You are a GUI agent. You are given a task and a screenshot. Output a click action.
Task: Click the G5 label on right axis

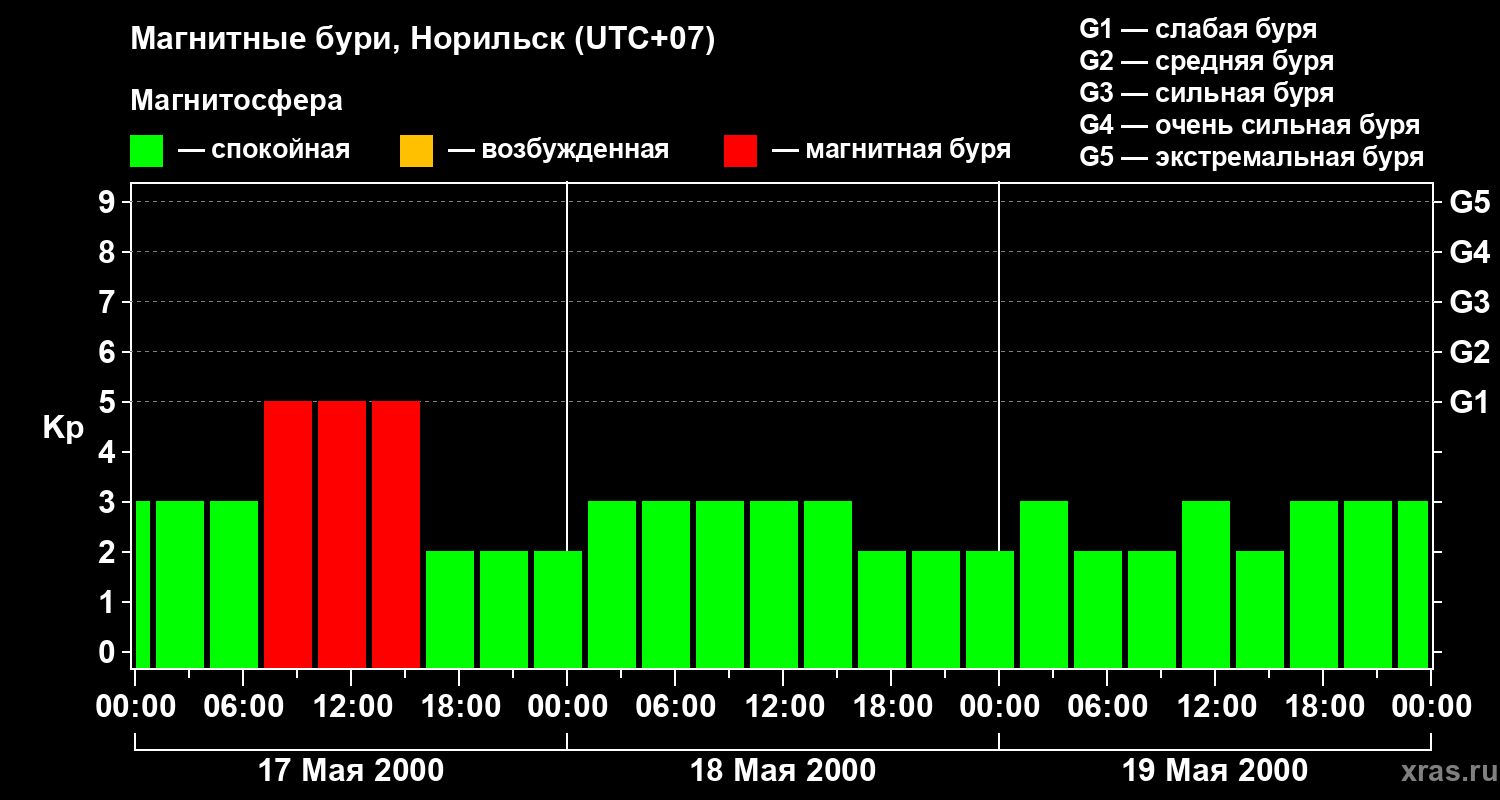pos(1470,202)
